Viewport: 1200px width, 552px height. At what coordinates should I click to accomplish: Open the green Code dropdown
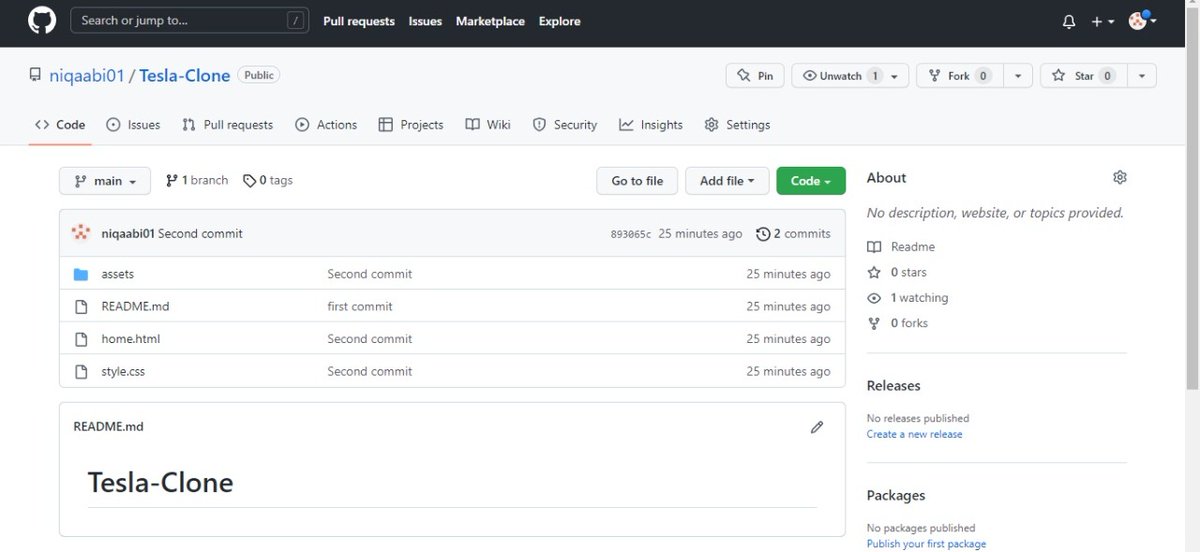811,181
